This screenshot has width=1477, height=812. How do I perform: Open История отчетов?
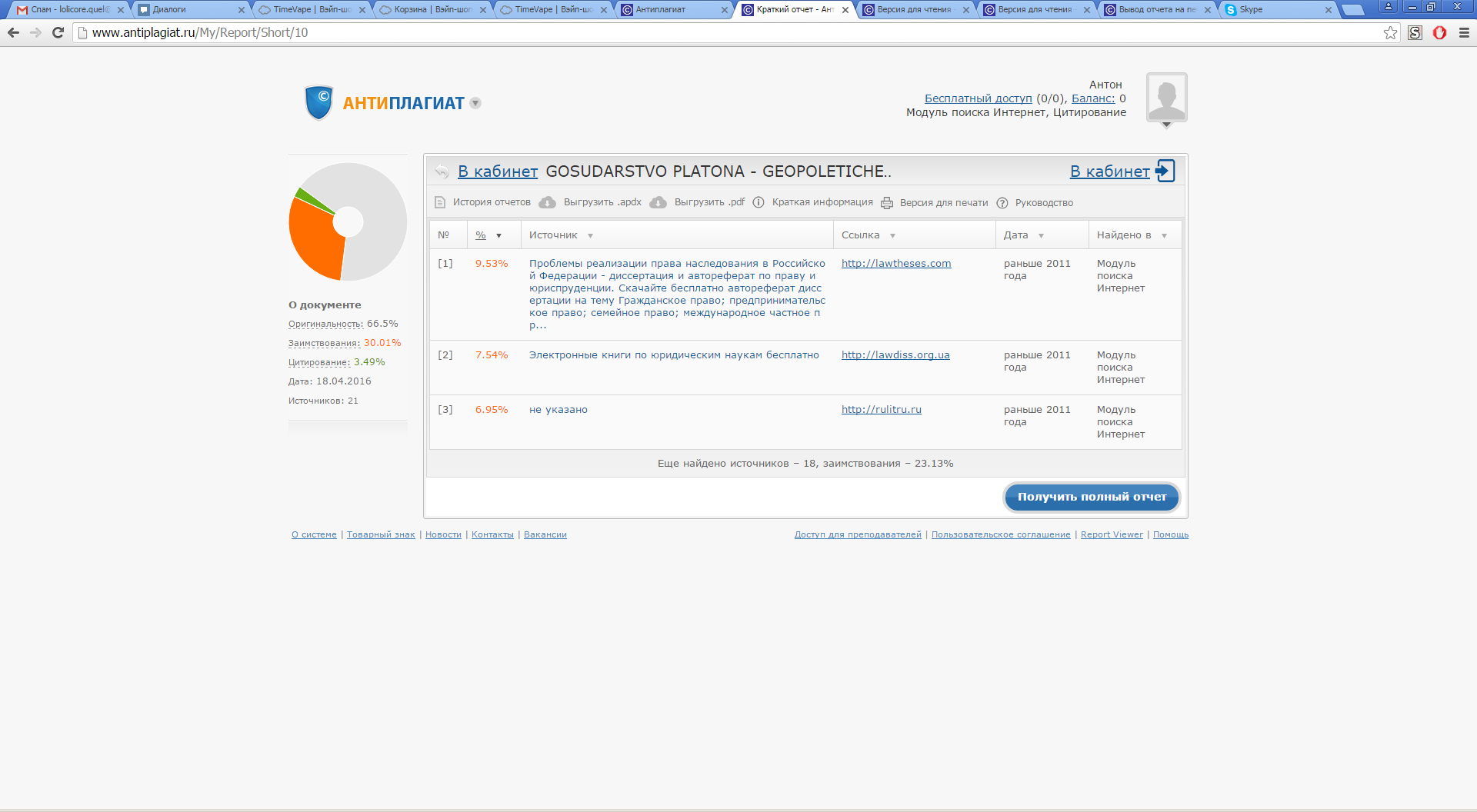(492, 202)
